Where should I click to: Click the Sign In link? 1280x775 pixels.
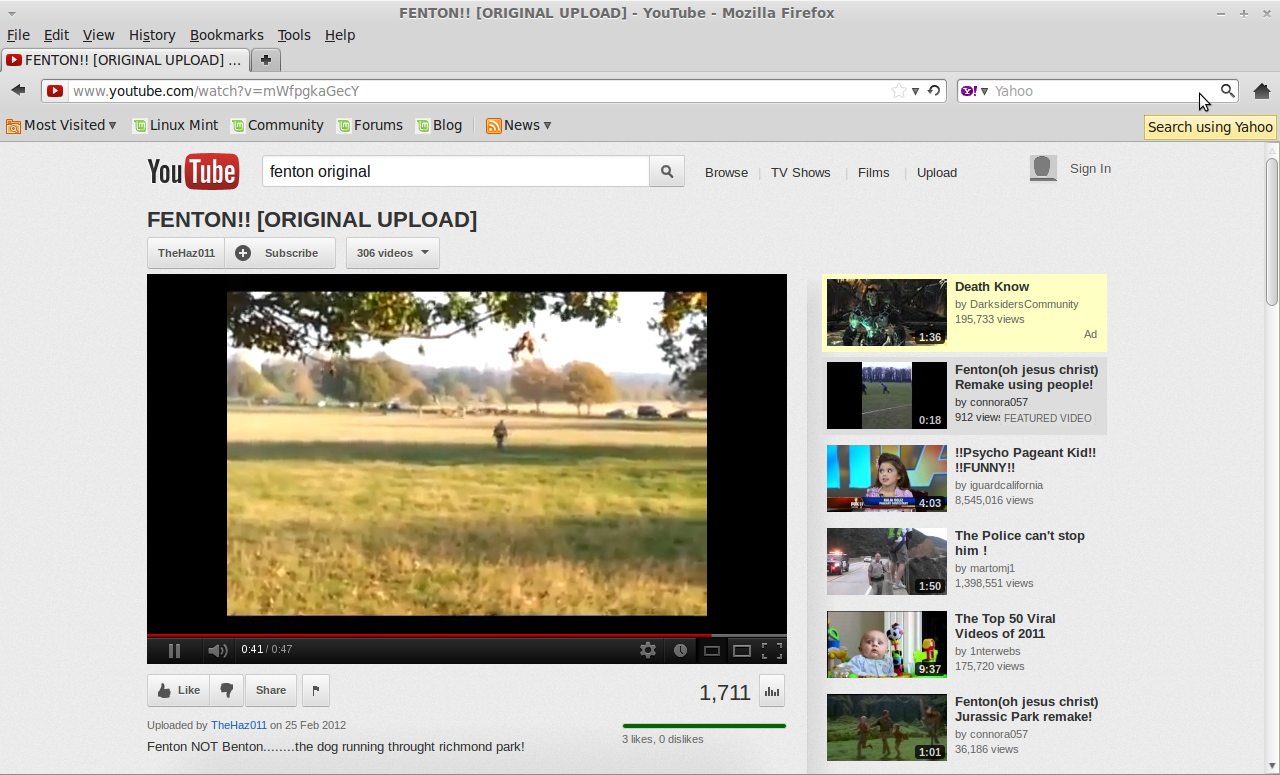(1090, 168)
